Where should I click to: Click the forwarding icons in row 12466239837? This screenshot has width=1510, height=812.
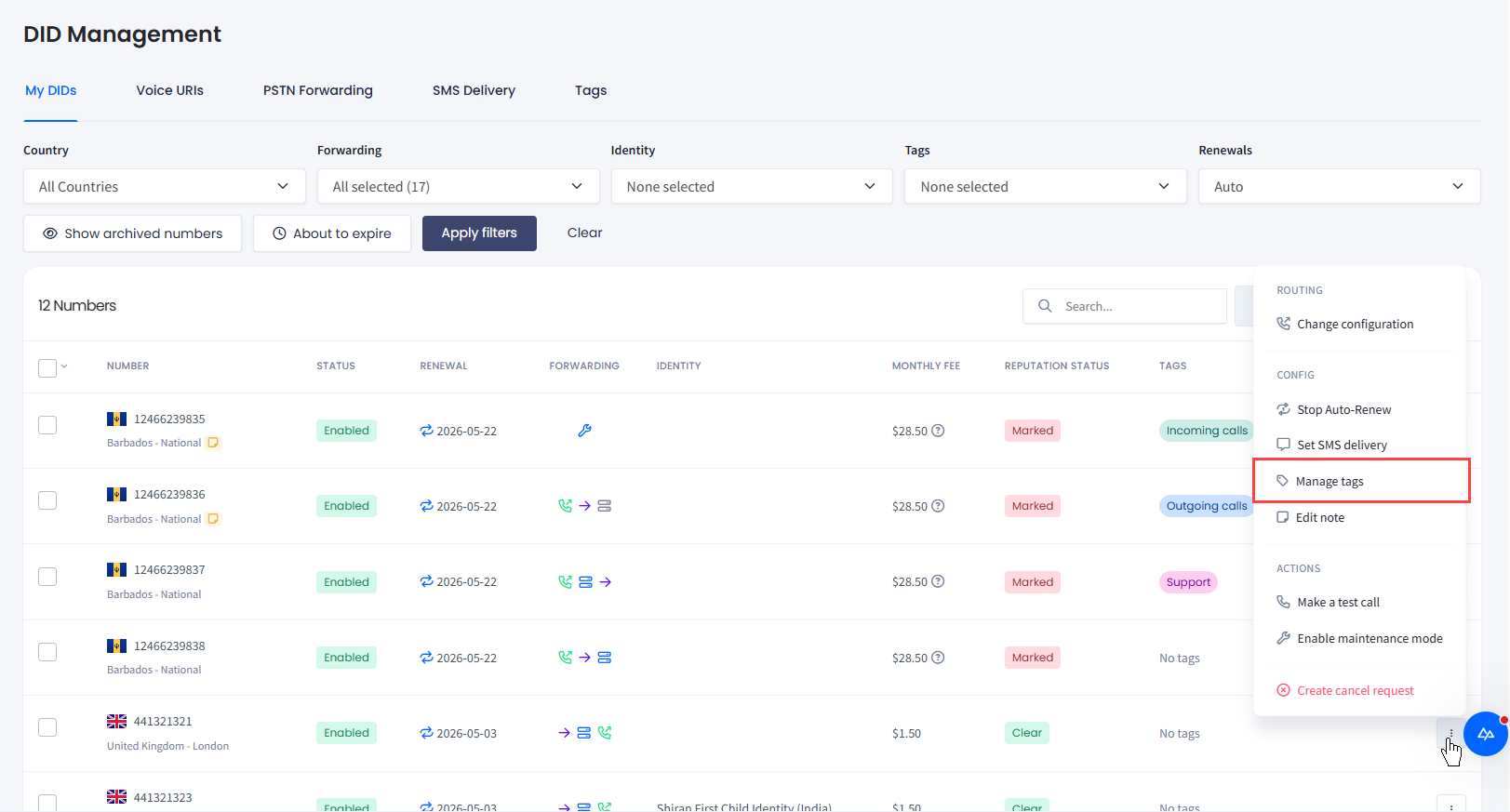pos(584,582)
